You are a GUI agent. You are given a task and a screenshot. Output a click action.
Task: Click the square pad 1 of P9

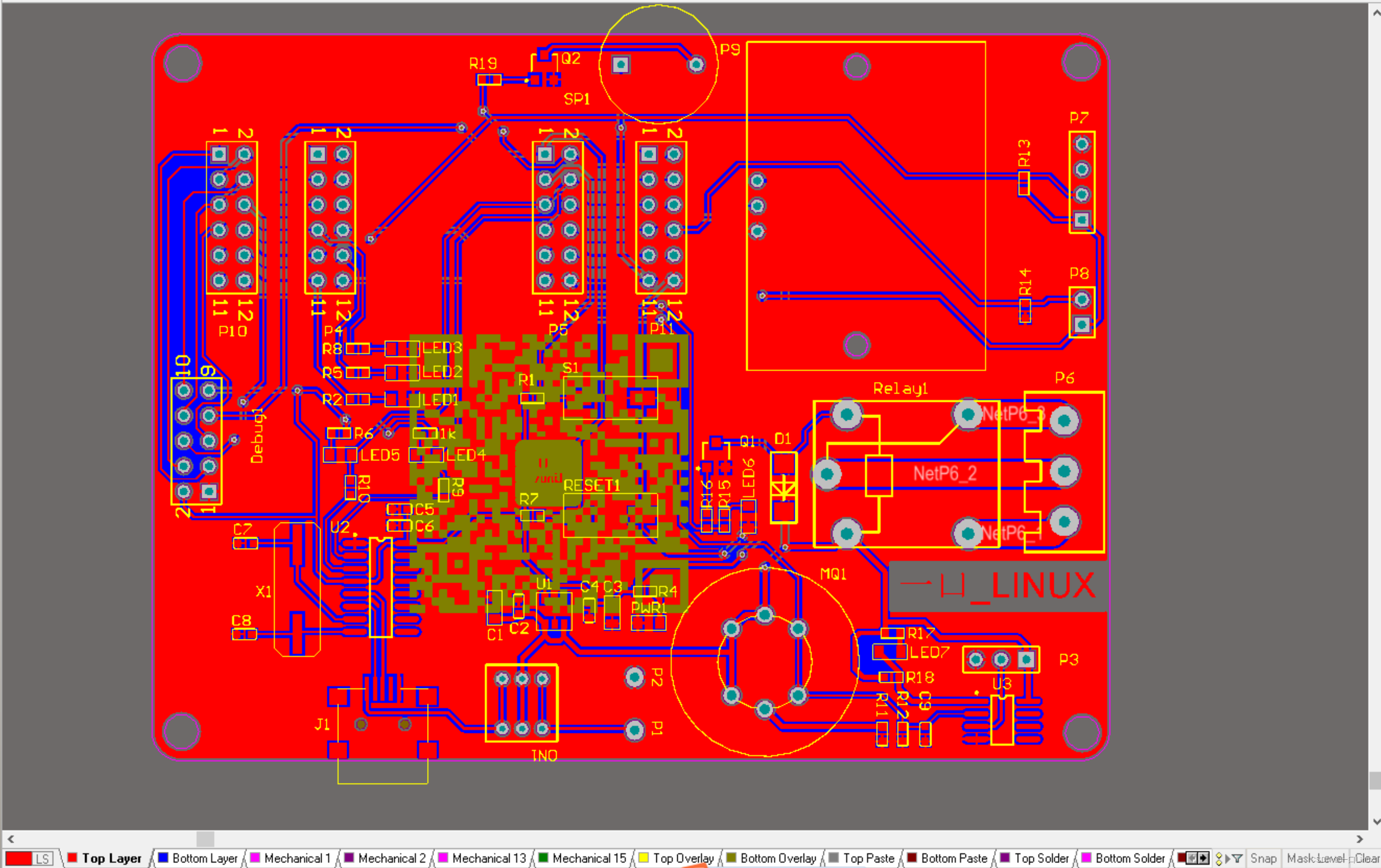pos(621,64)
